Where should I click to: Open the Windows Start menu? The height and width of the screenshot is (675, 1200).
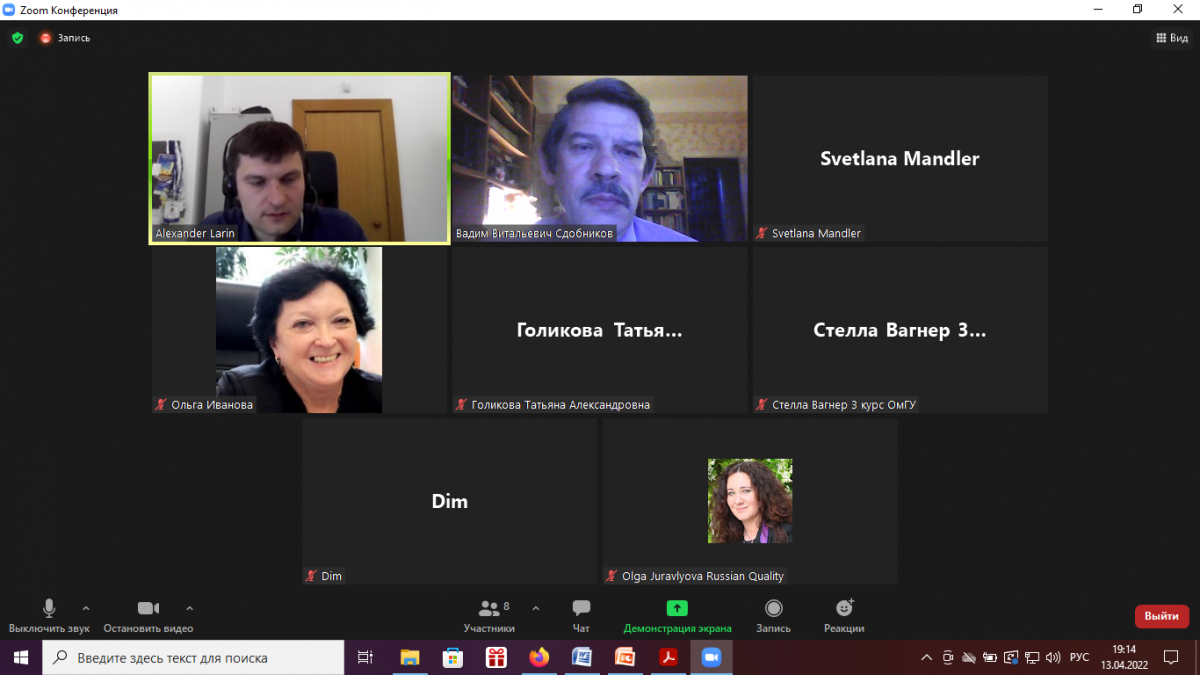tap(22, 658)
